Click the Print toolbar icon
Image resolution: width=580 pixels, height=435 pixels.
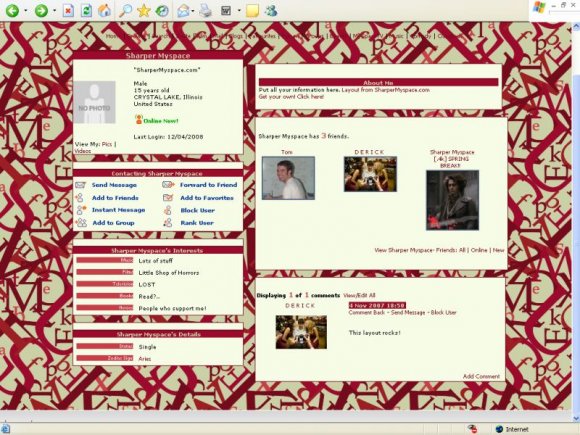pos(206,11)
